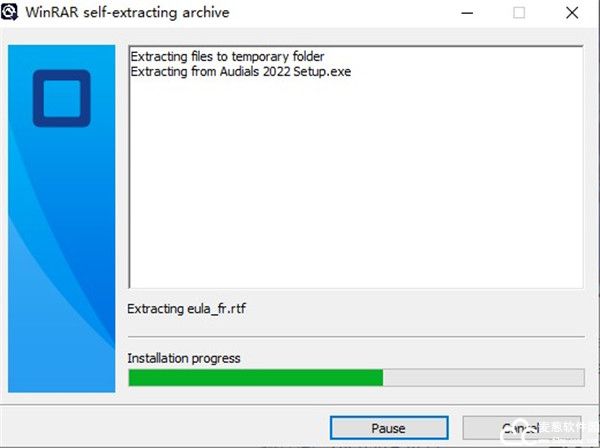Click the green filled part of progress bar

pyautogui.click(x=256, y=378)
